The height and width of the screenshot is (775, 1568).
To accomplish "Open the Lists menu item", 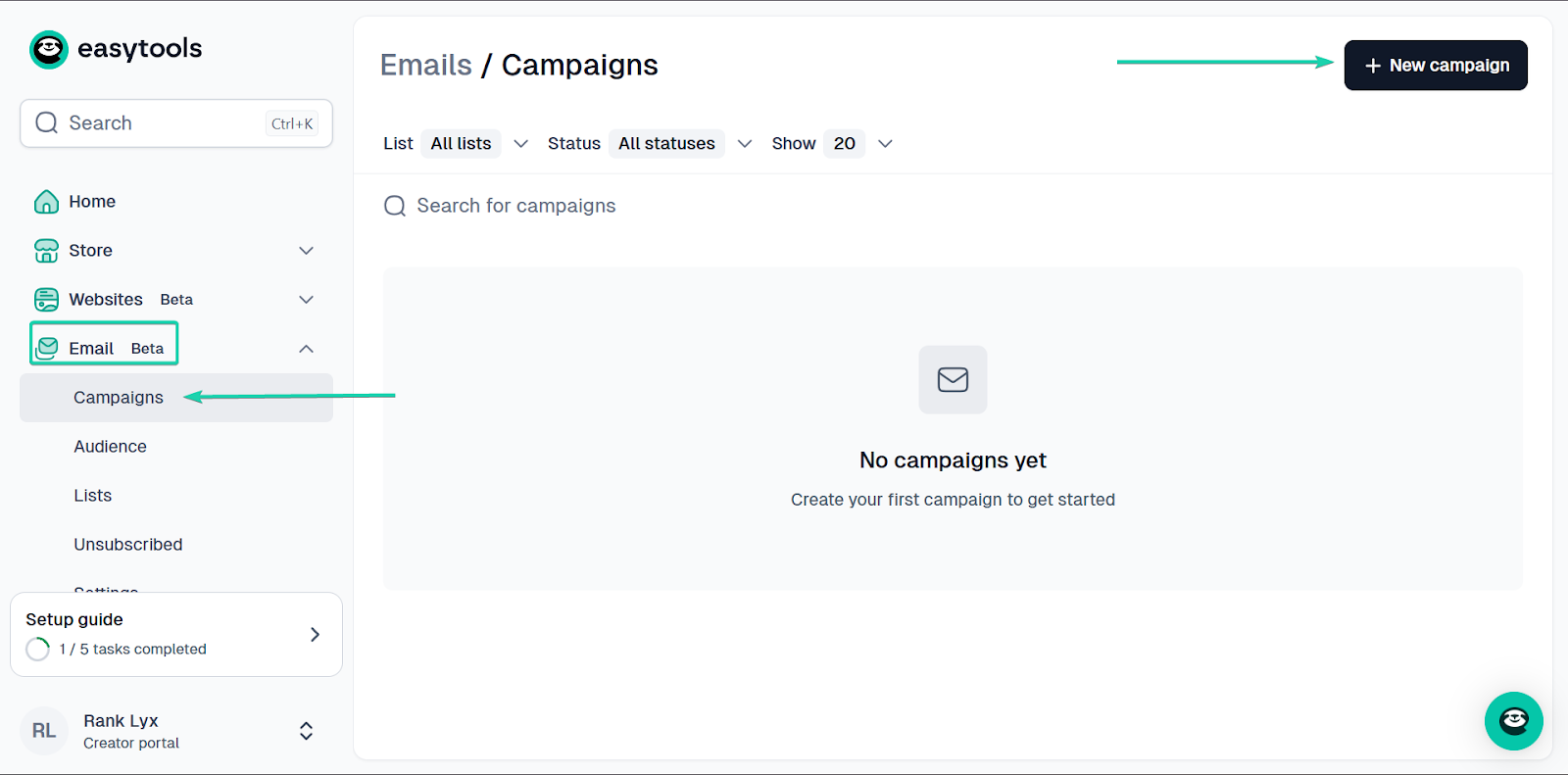I will coord(93,496).
